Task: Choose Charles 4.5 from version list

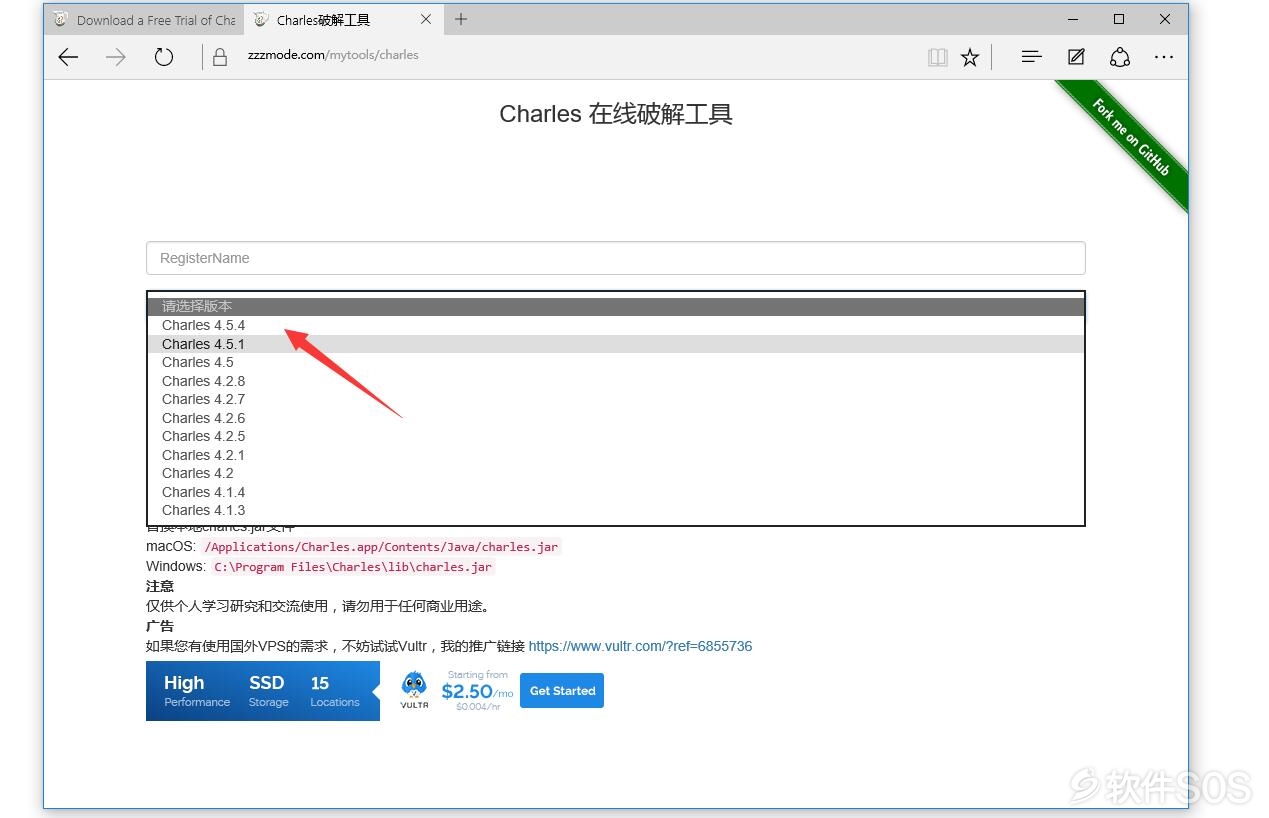Action: coord(616,362)
